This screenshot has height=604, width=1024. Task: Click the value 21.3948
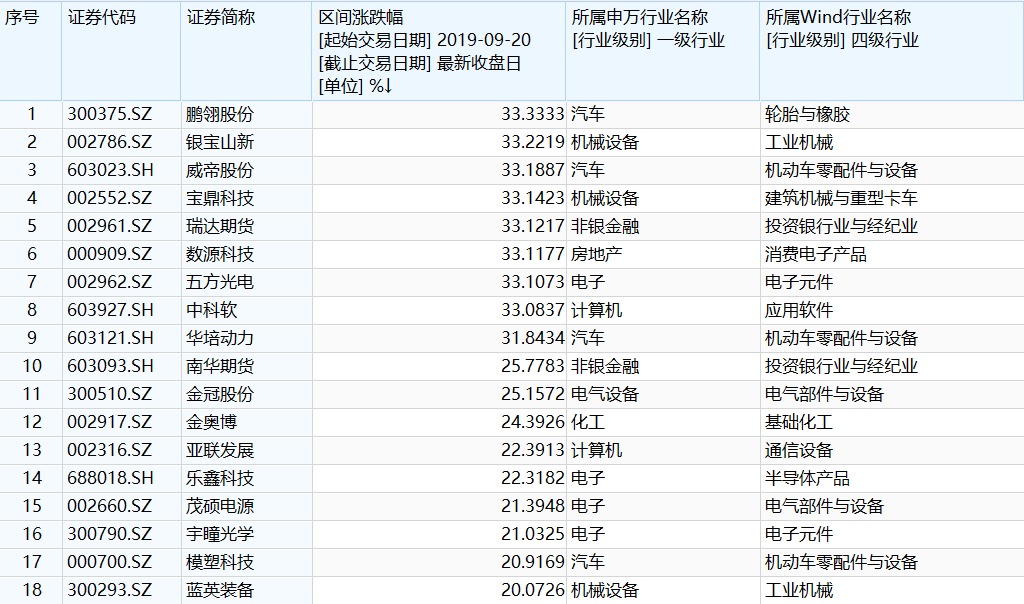(532, 506)
